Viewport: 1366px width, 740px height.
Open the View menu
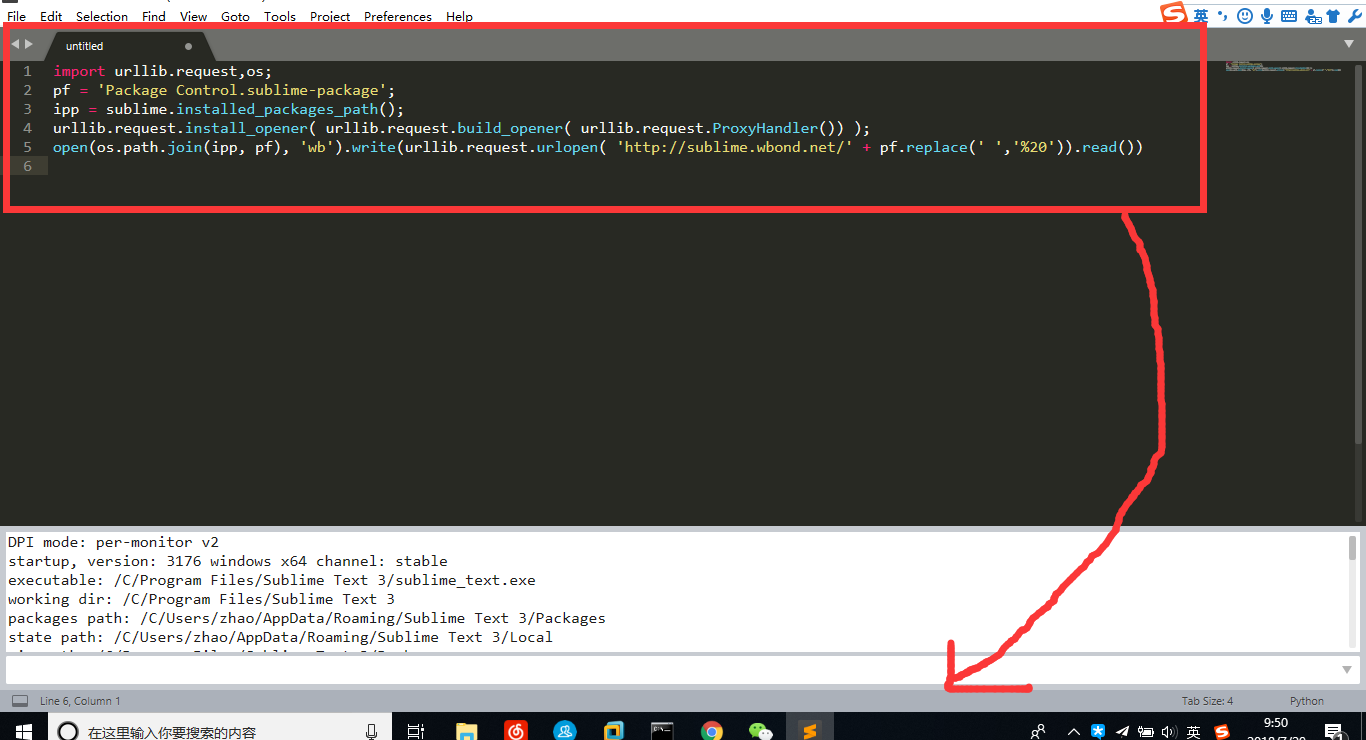click(194, 16)
